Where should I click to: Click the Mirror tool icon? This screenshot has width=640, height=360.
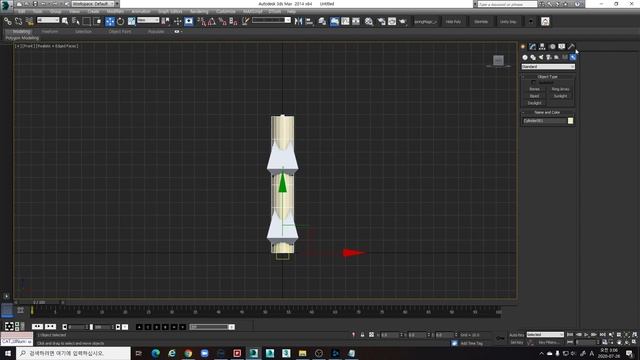point(298,21)
